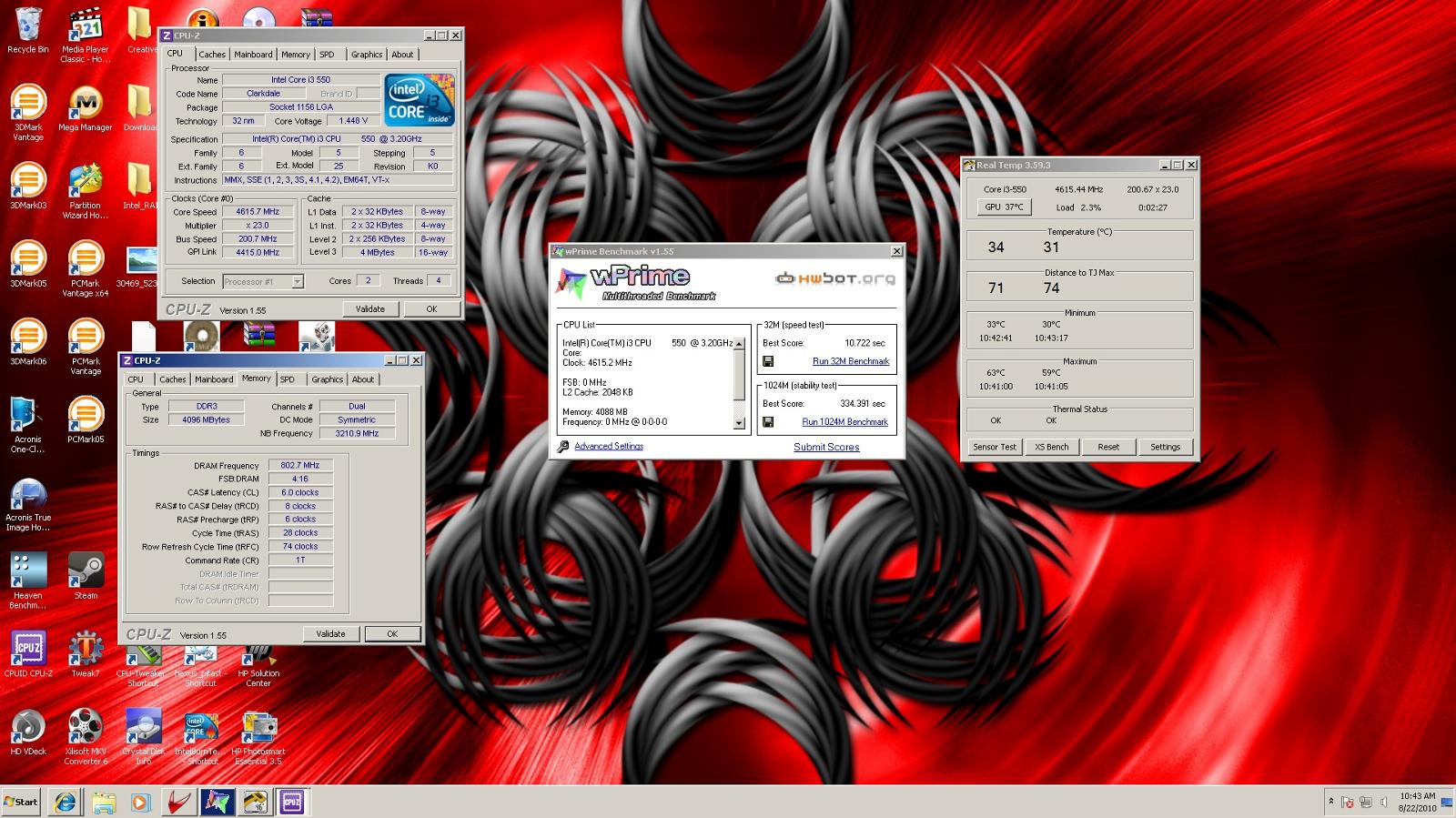Show hidden system tray icons
Viewport: 1456px width, 818px height.
1331,803
